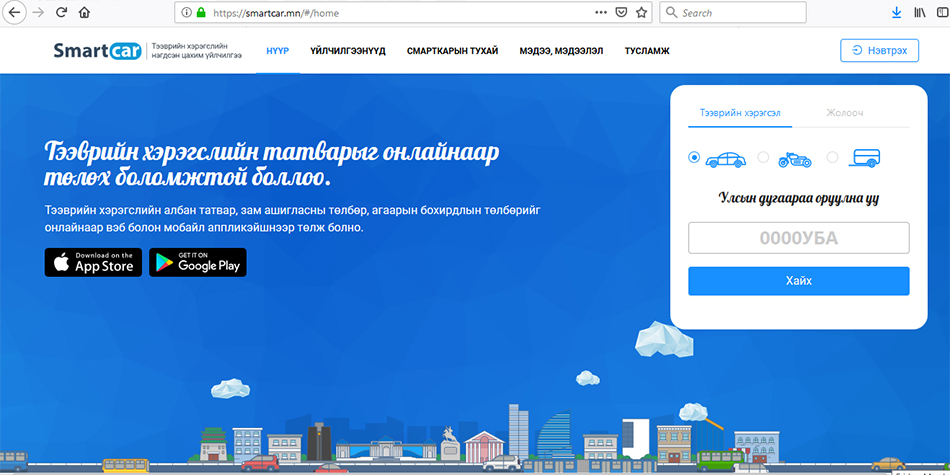Screen dimensions: 950x475
Task: Select the trailer vehicle type radio button
Action: (x=832, y=158)
